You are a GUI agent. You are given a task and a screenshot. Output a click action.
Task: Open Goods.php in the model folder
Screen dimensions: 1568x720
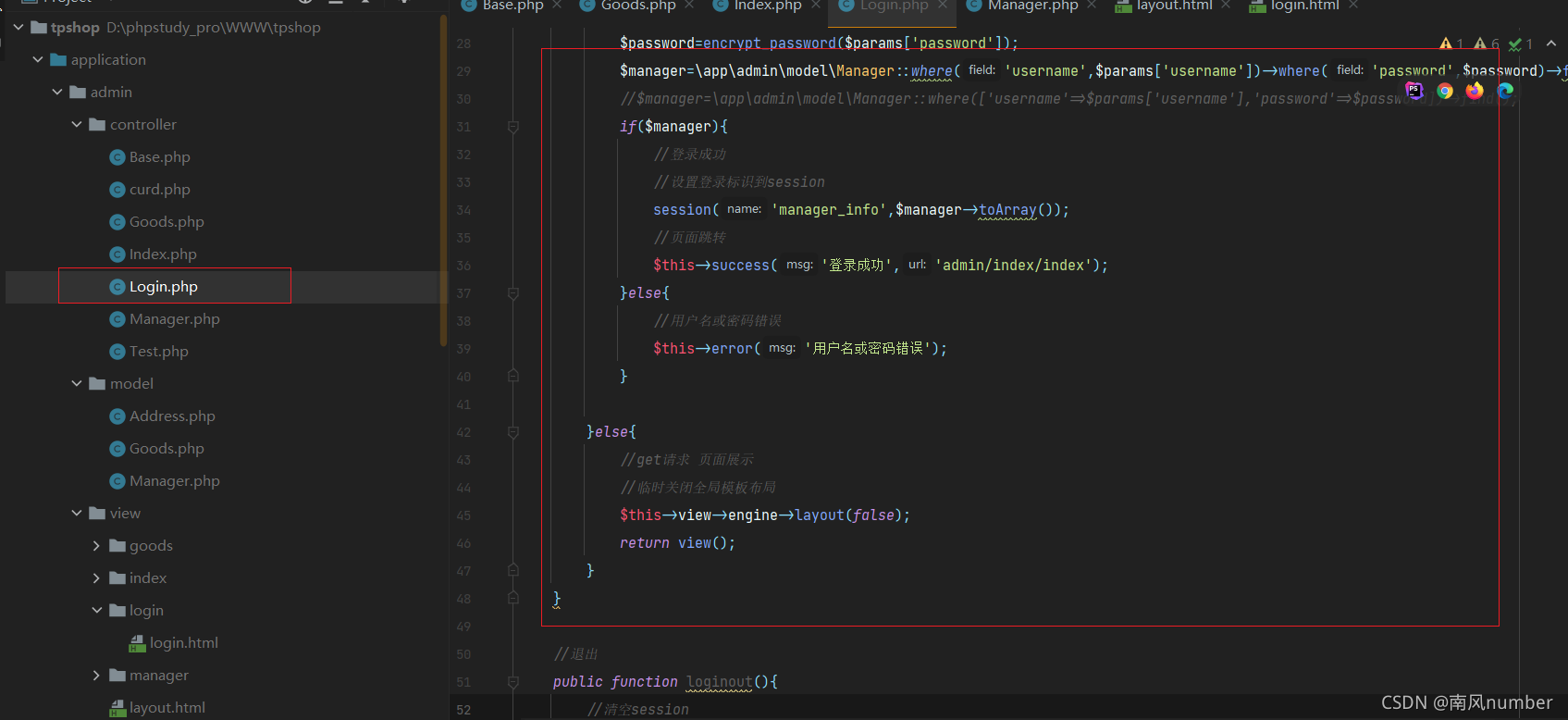(167, 449)
